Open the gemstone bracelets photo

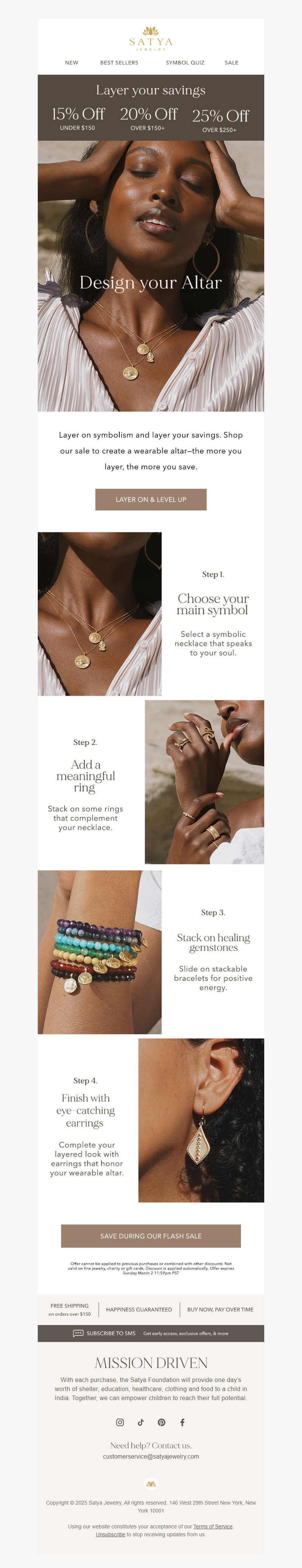pyautogui.click(x=100, y=952)
